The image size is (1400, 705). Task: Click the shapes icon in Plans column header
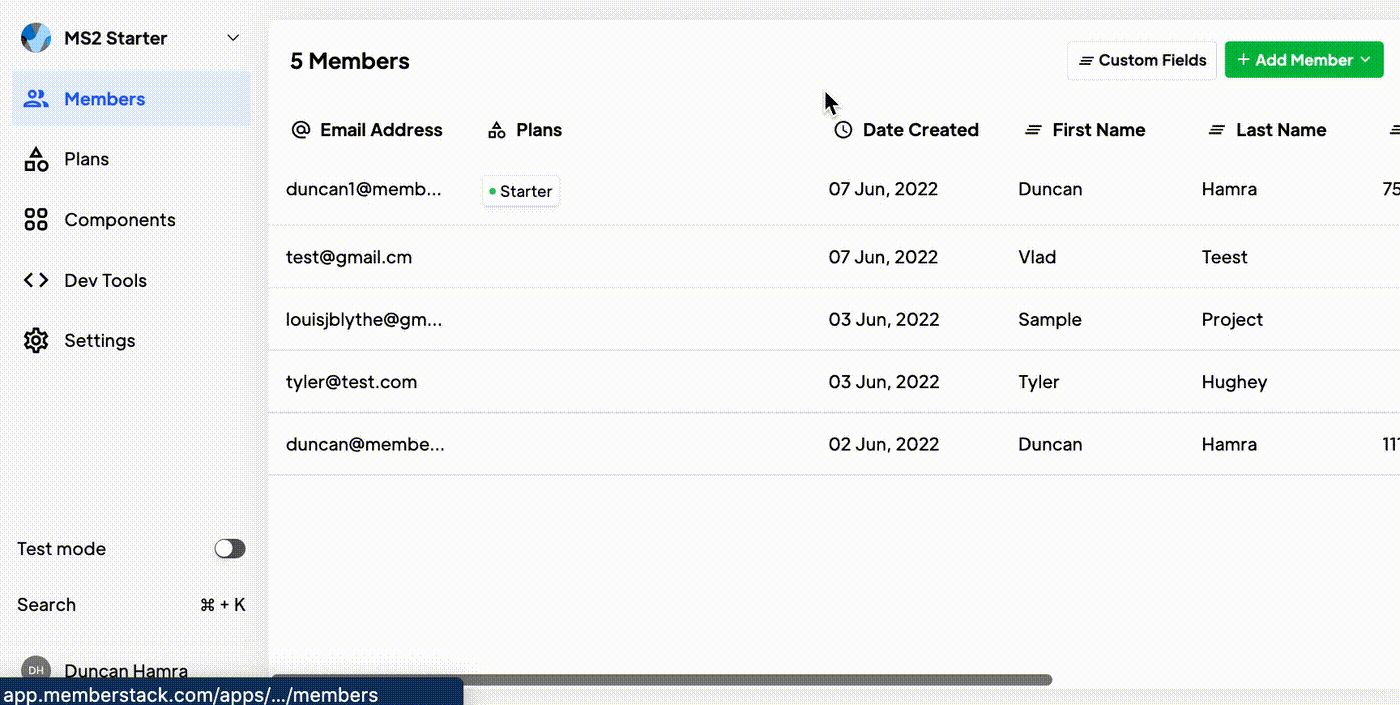click(497, 130)
